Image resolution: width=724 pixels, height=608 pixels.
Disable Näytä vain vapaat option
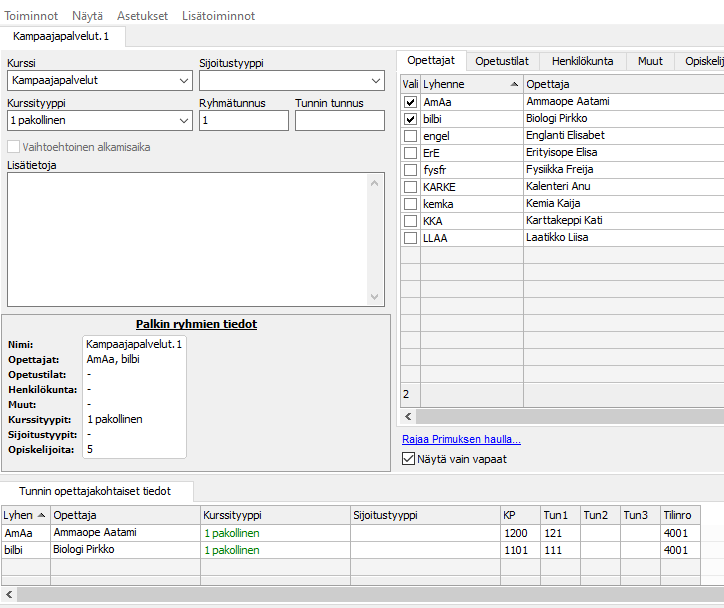coord(408,460)
